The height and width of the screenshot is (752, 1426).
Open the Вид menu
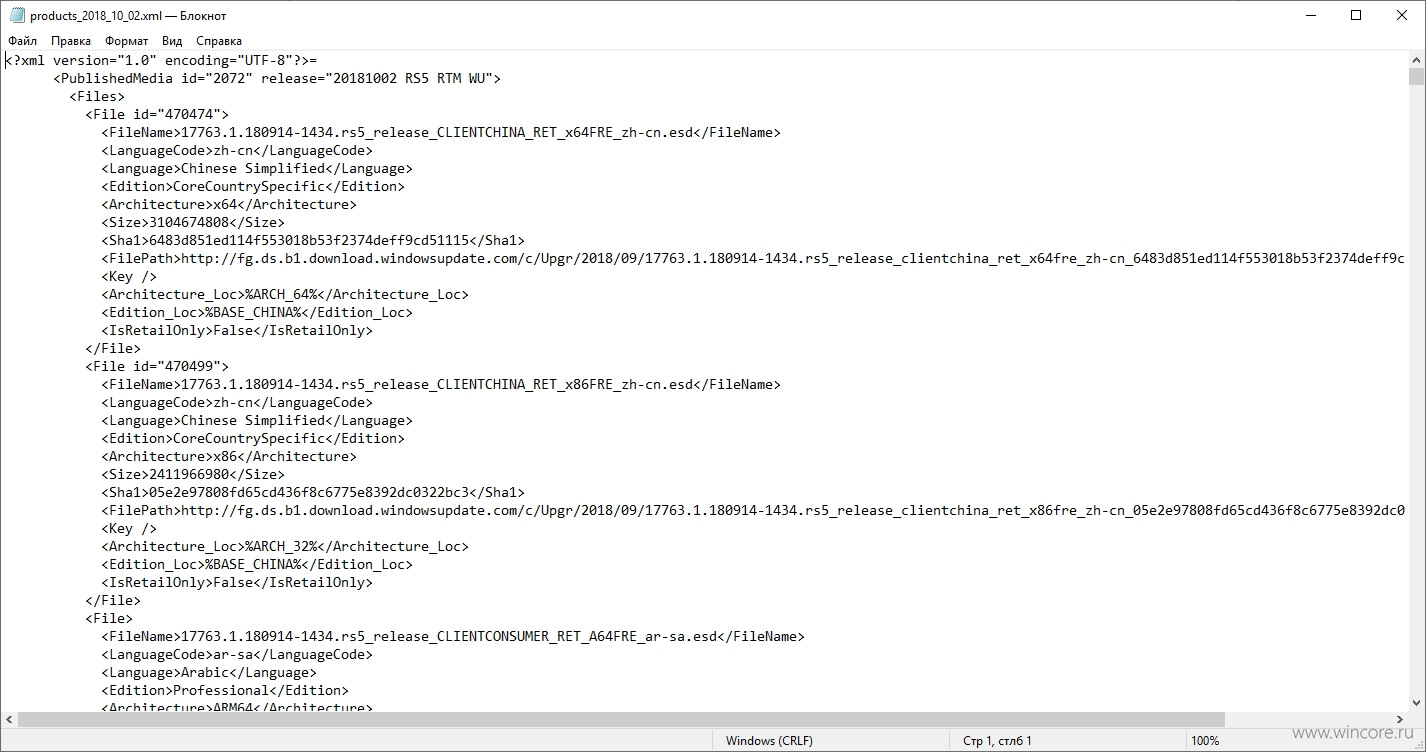coord(172,41)
